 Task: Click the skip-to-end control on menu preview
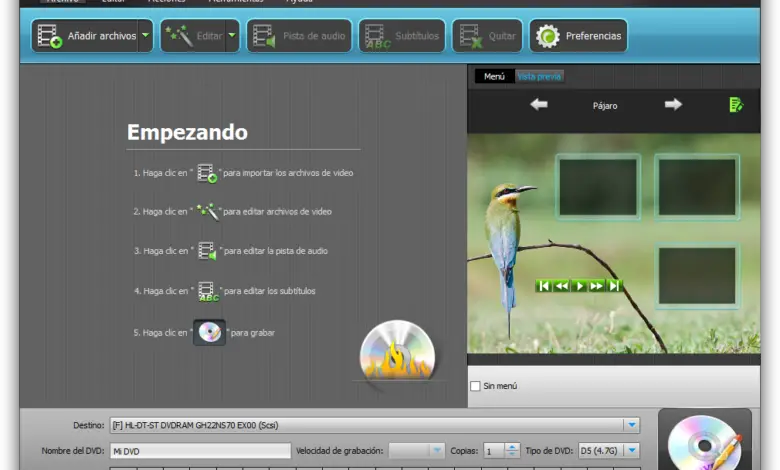pos(614,286)
